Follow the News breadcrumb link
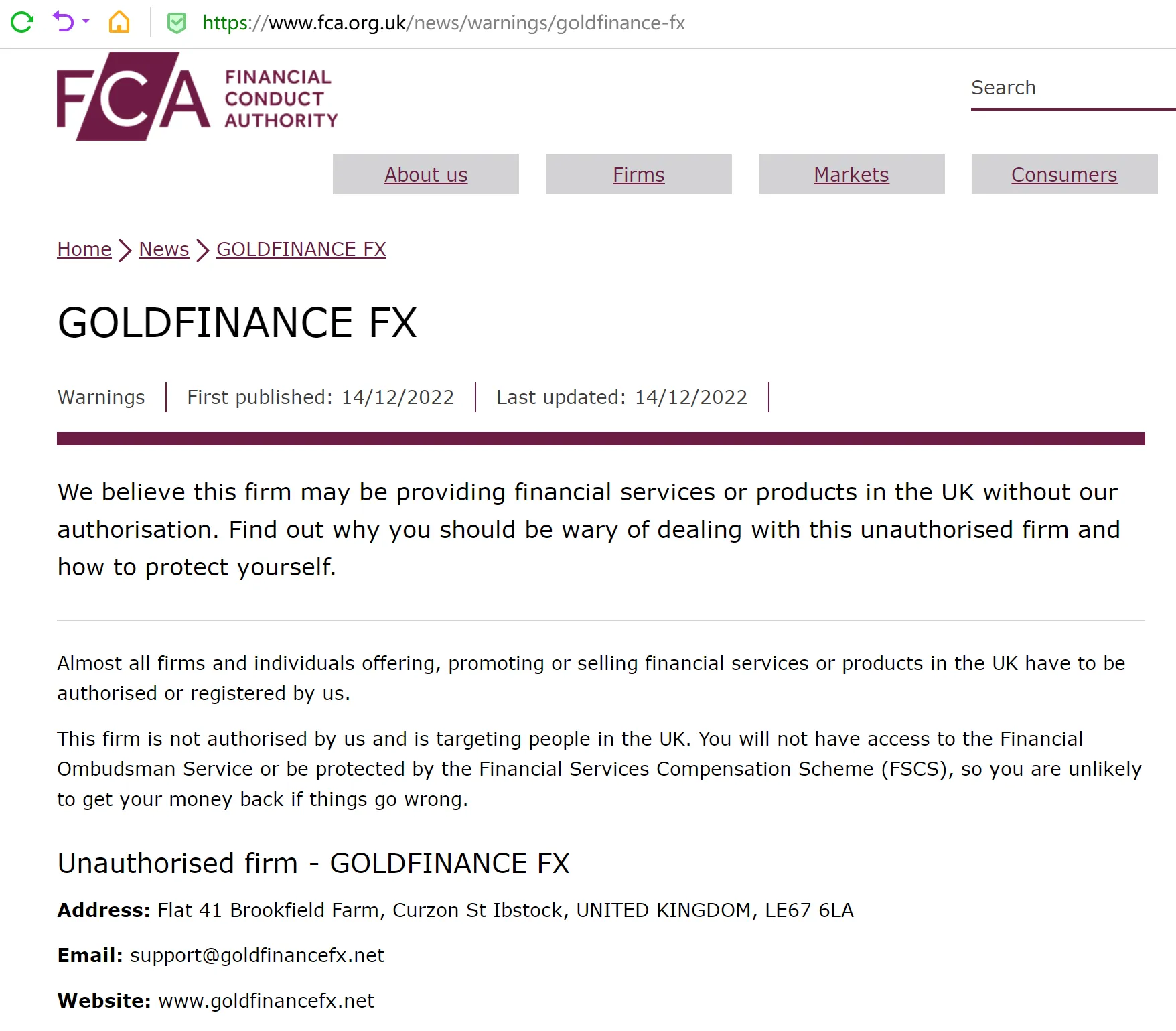The image size is (1176, 1031). coord(164,249)
